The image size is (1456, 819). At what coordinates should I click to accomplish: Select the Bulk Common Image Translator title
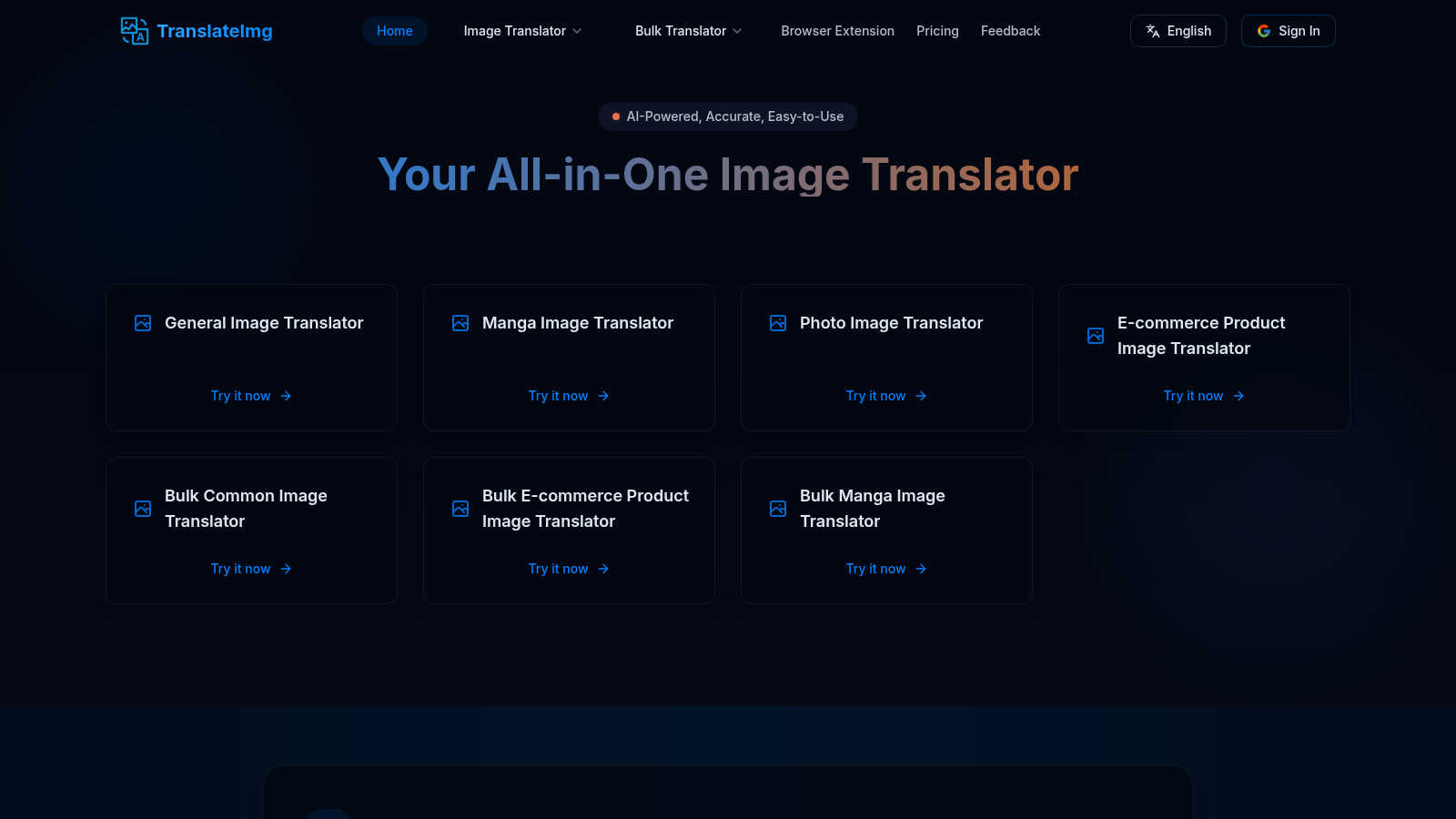[246, 509]
